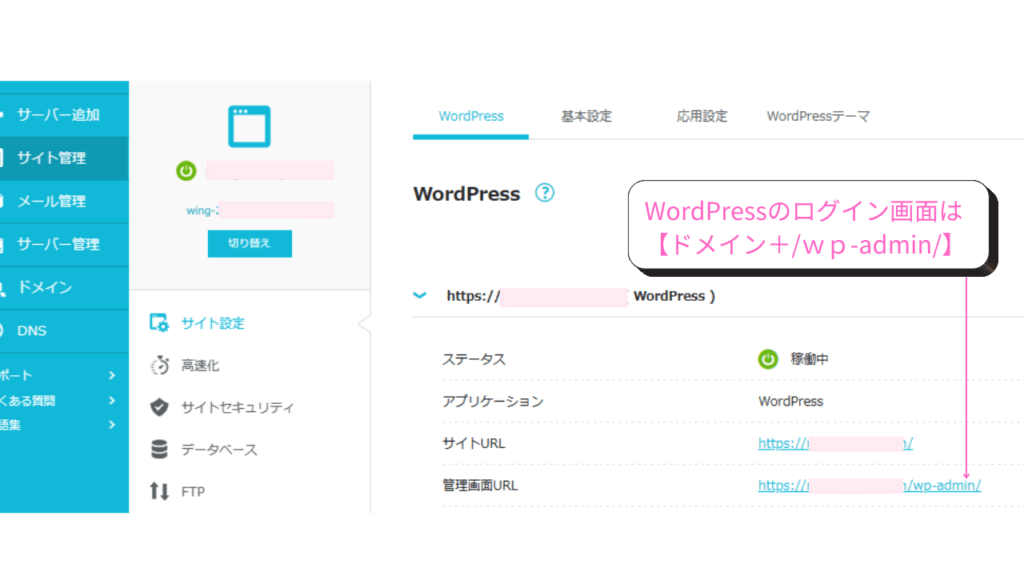This screenshot has height=576, width=1024.
Task: Switch to the WordPress tab
Action: click(471, 116)
